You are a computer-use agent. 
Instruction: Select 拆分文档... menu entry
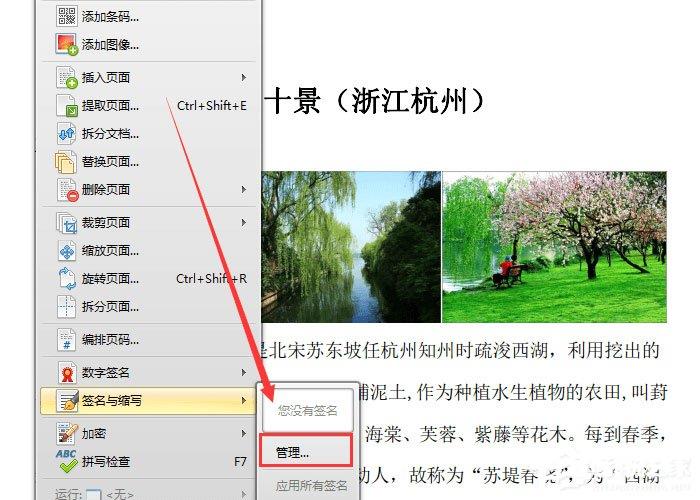click(x=147, y=133)
